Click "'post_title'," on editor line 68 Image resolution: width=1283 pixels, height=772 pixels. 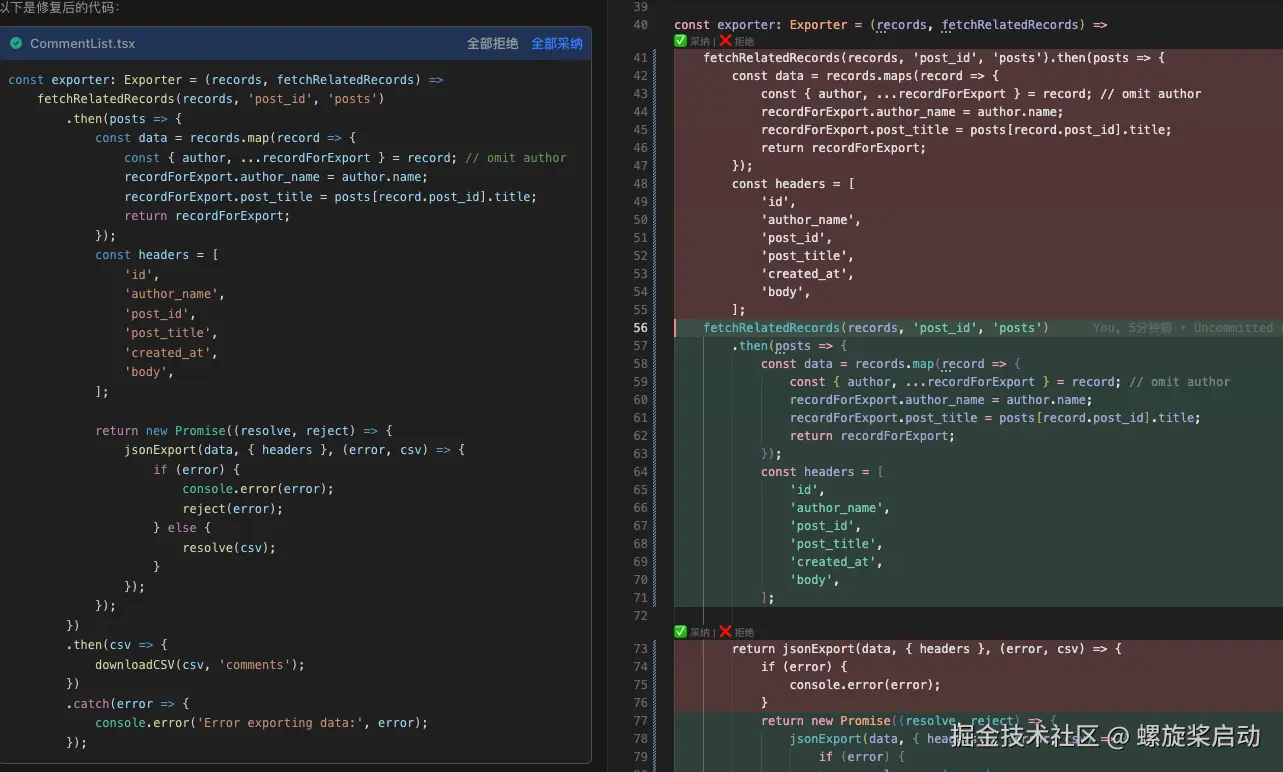coord(837,544)
